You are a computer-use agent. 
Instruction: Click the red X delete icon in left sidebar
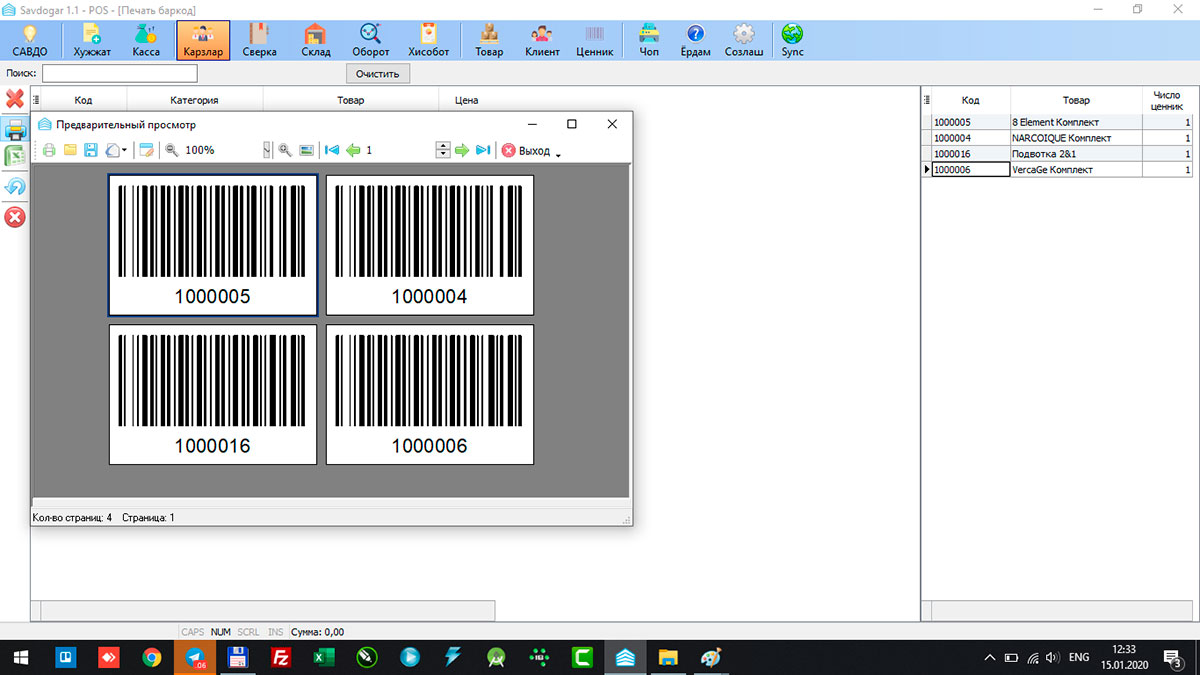pos(15,99)
